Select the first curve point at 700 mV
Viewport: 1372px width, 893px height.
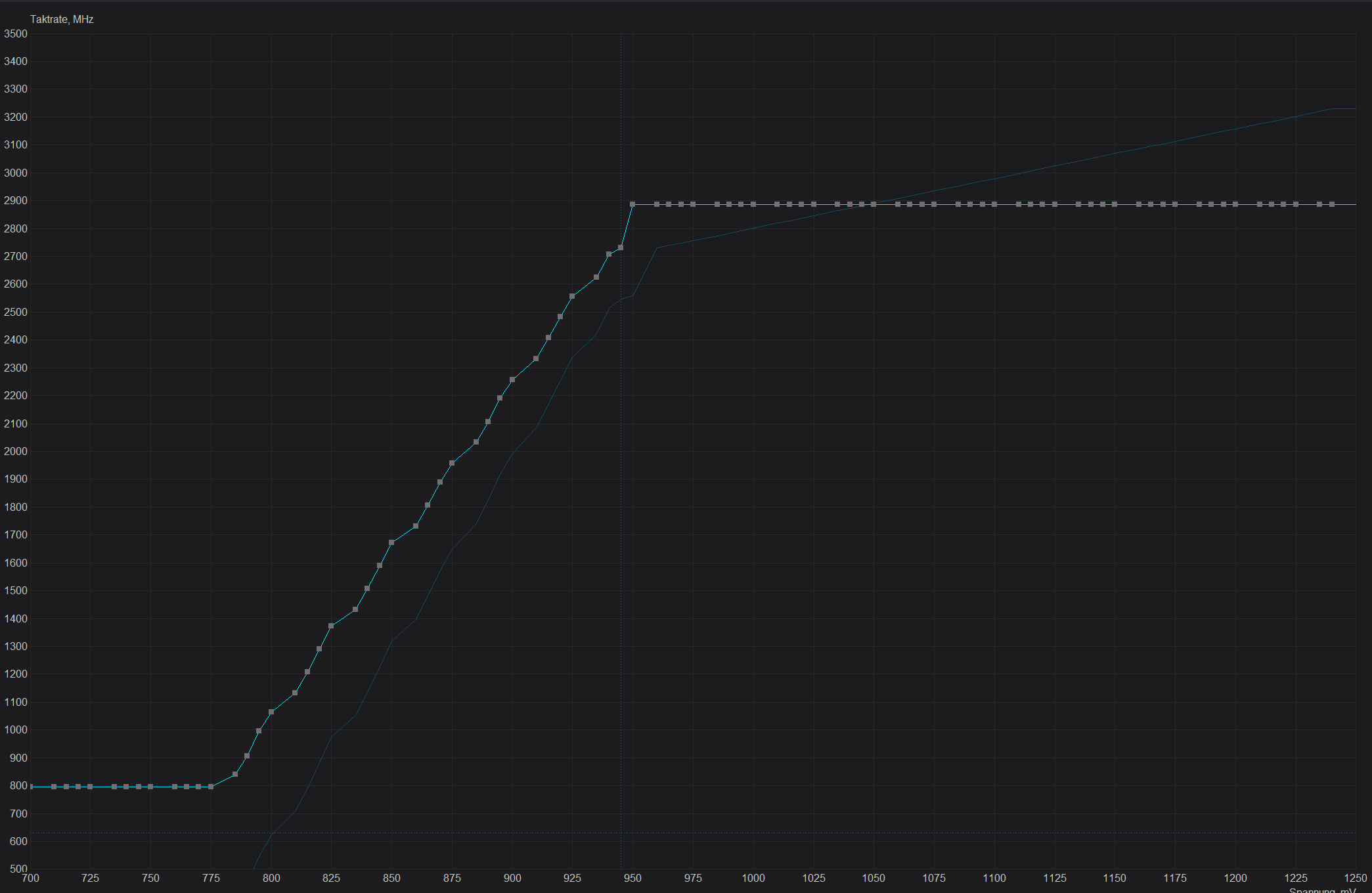point(31,786)
